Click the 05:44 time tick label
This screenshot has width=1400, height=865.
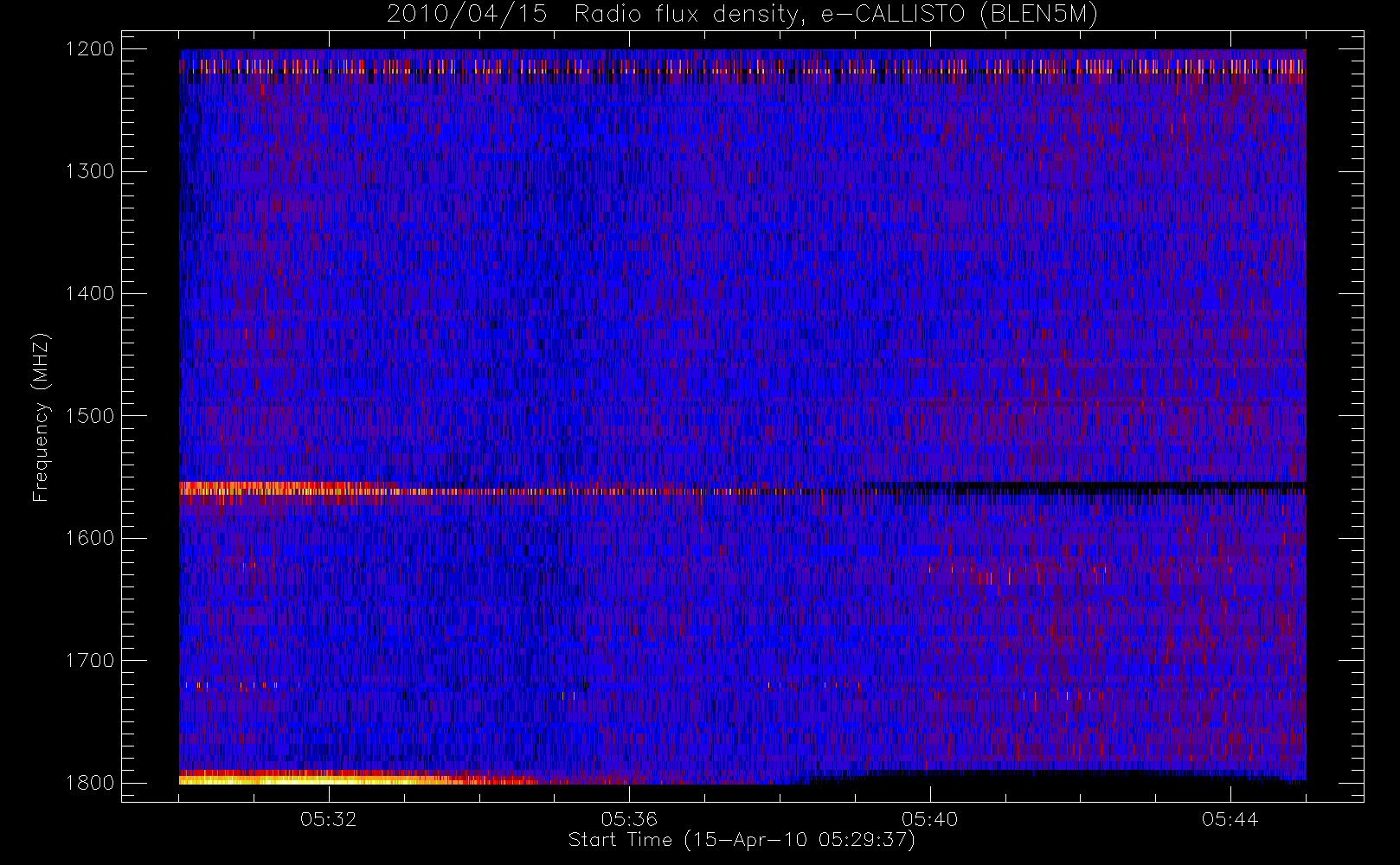1230,819
